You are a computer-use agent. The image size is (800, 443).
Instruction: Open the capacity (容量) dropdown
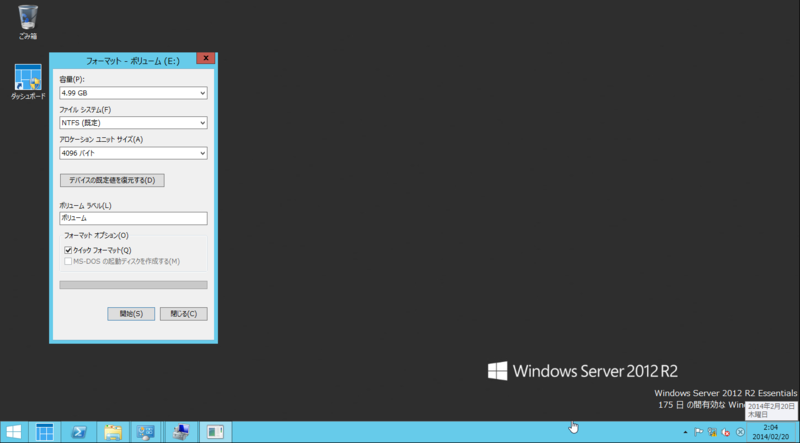click(133, 93)
